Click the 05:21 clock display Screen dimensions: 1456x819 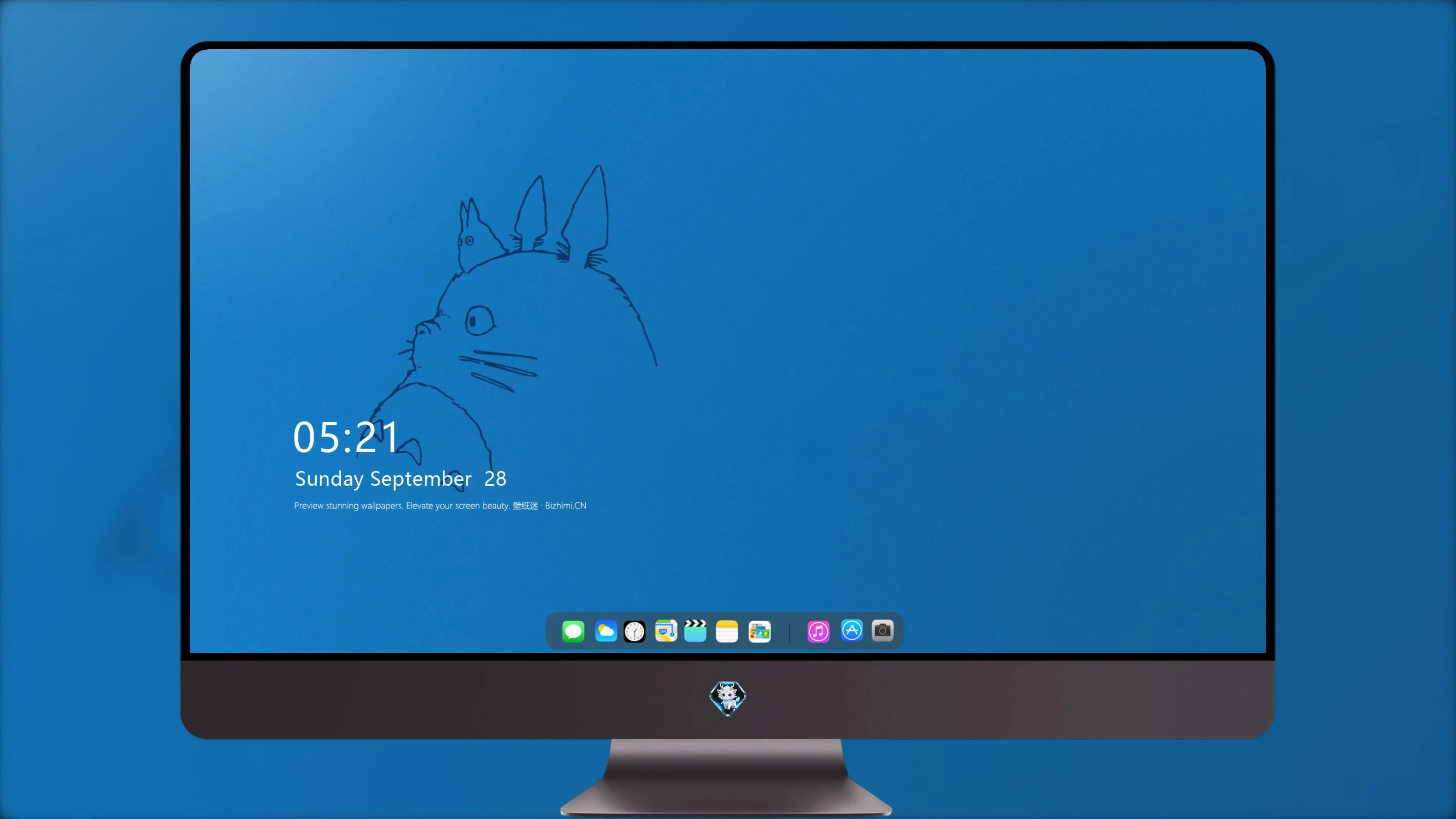(346, 438)
